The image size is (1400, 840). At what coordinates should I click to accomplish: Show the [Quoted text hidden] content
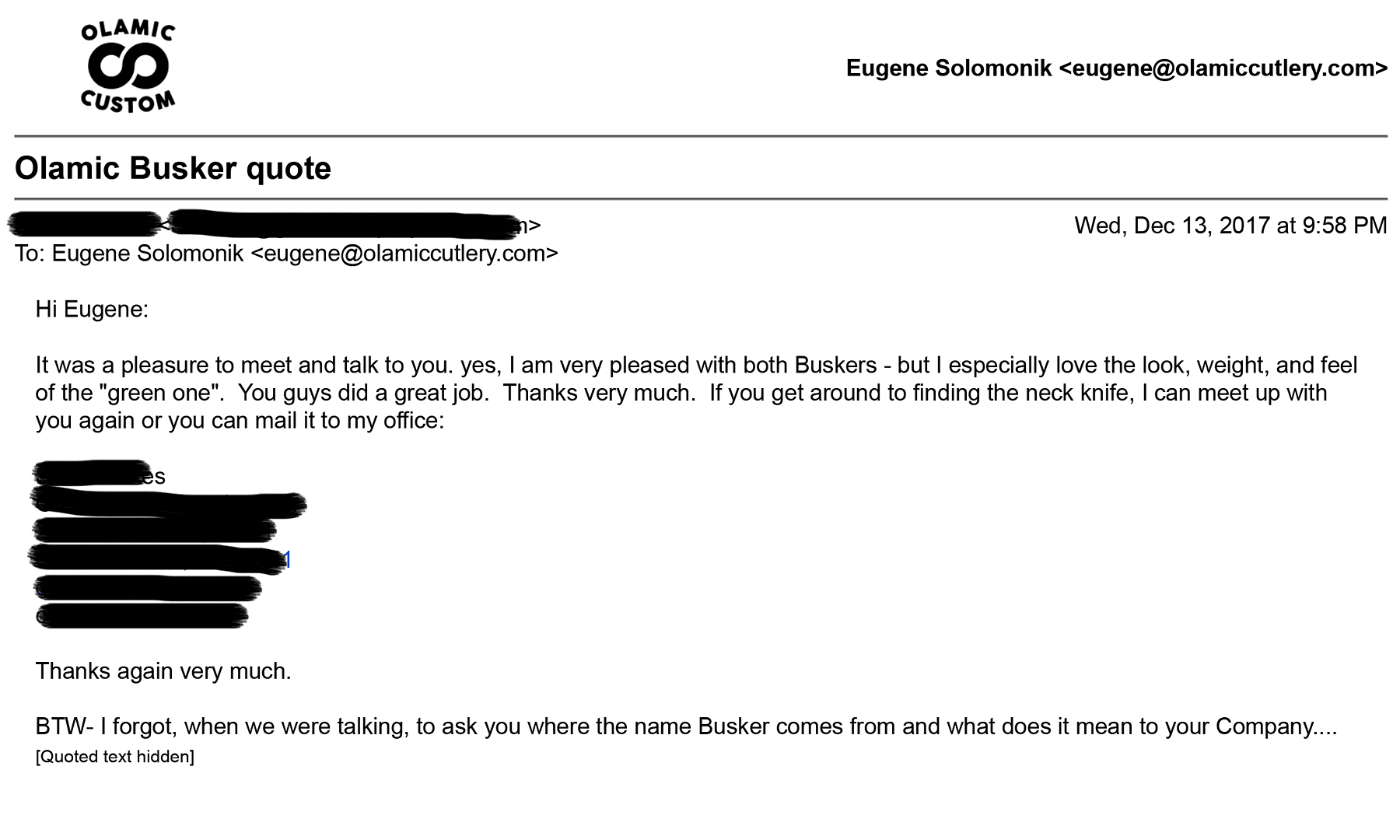[114, 757]
